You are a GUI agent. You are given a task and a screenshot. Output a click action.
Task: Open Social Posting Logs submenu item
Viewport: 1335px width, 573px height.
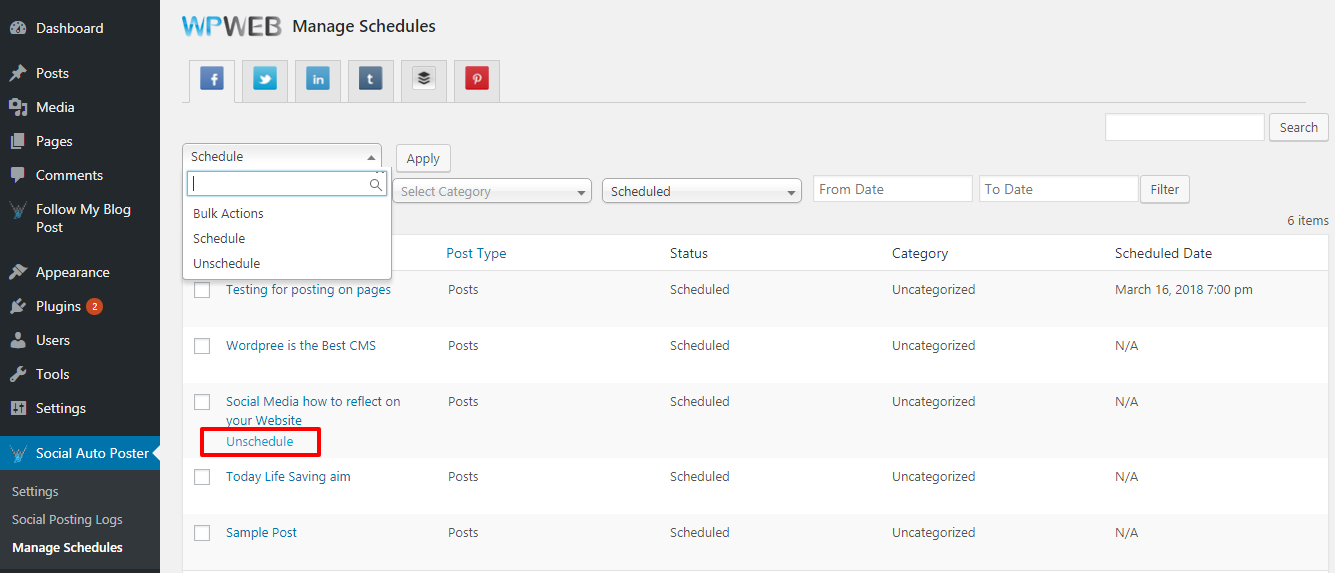click(x=67, y=520)
